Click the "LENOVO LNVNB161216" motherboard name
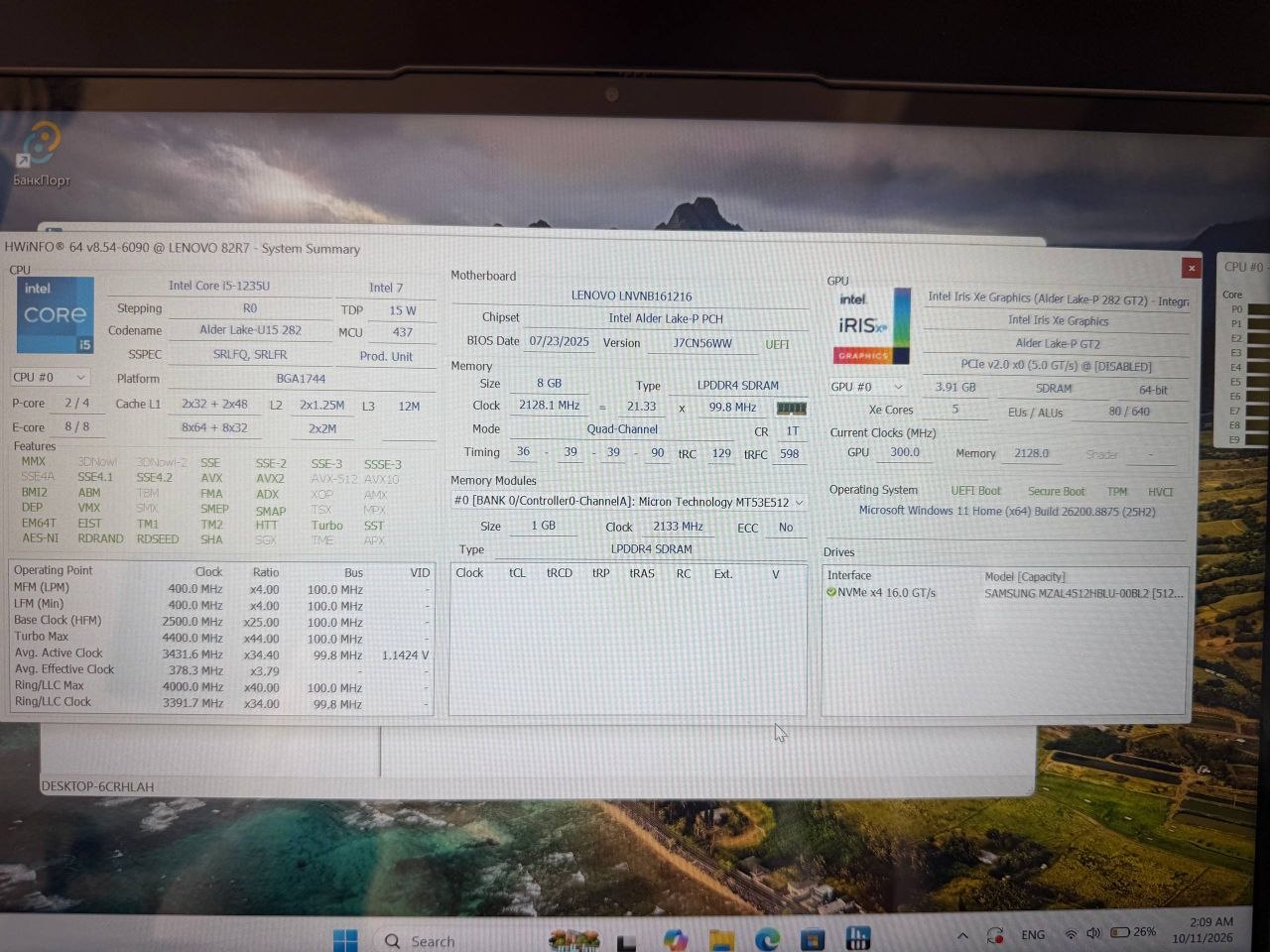 tap(631, 296)
